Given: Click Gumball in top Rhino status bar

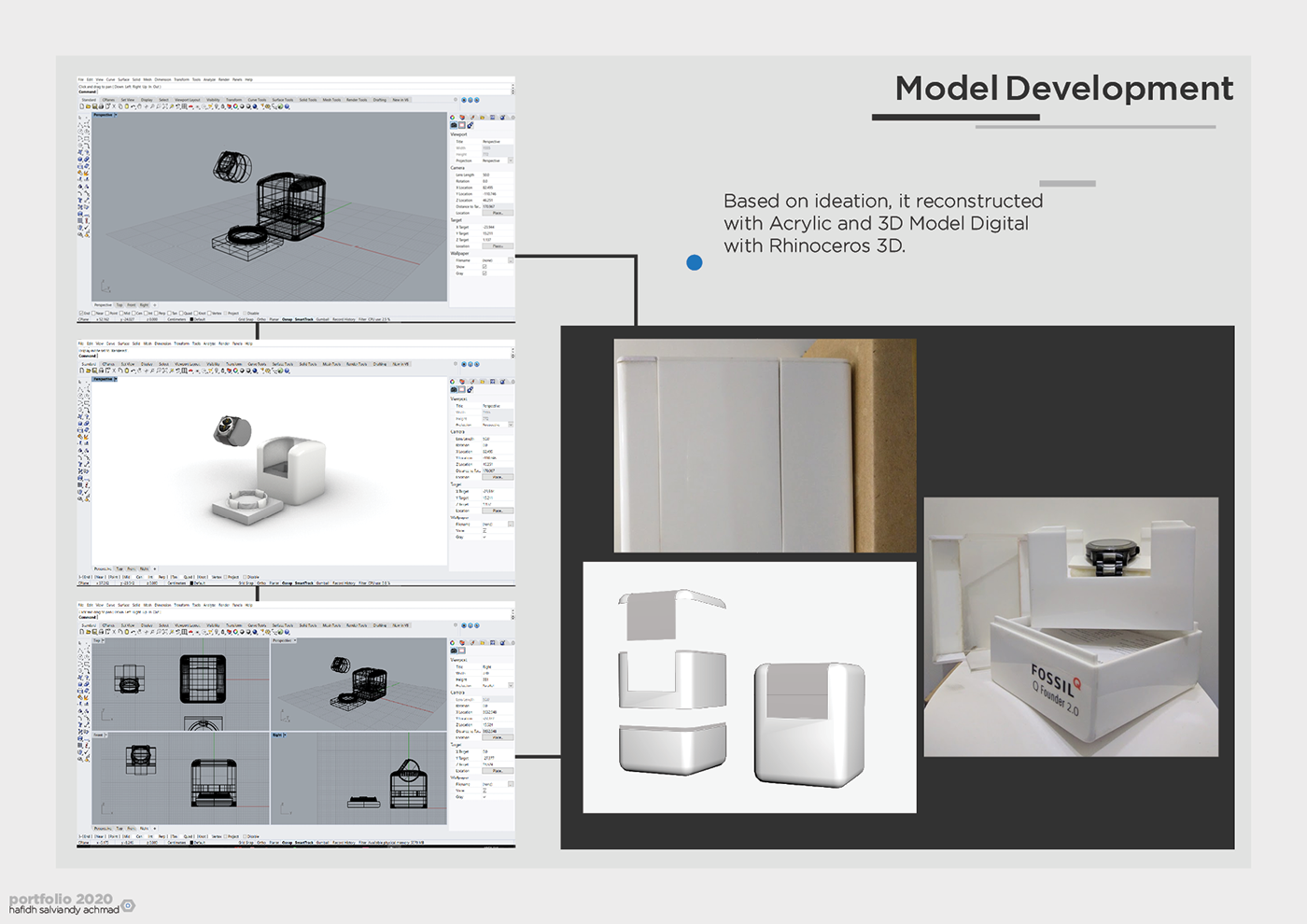Looking at the screenshot, I should (322, 319).
